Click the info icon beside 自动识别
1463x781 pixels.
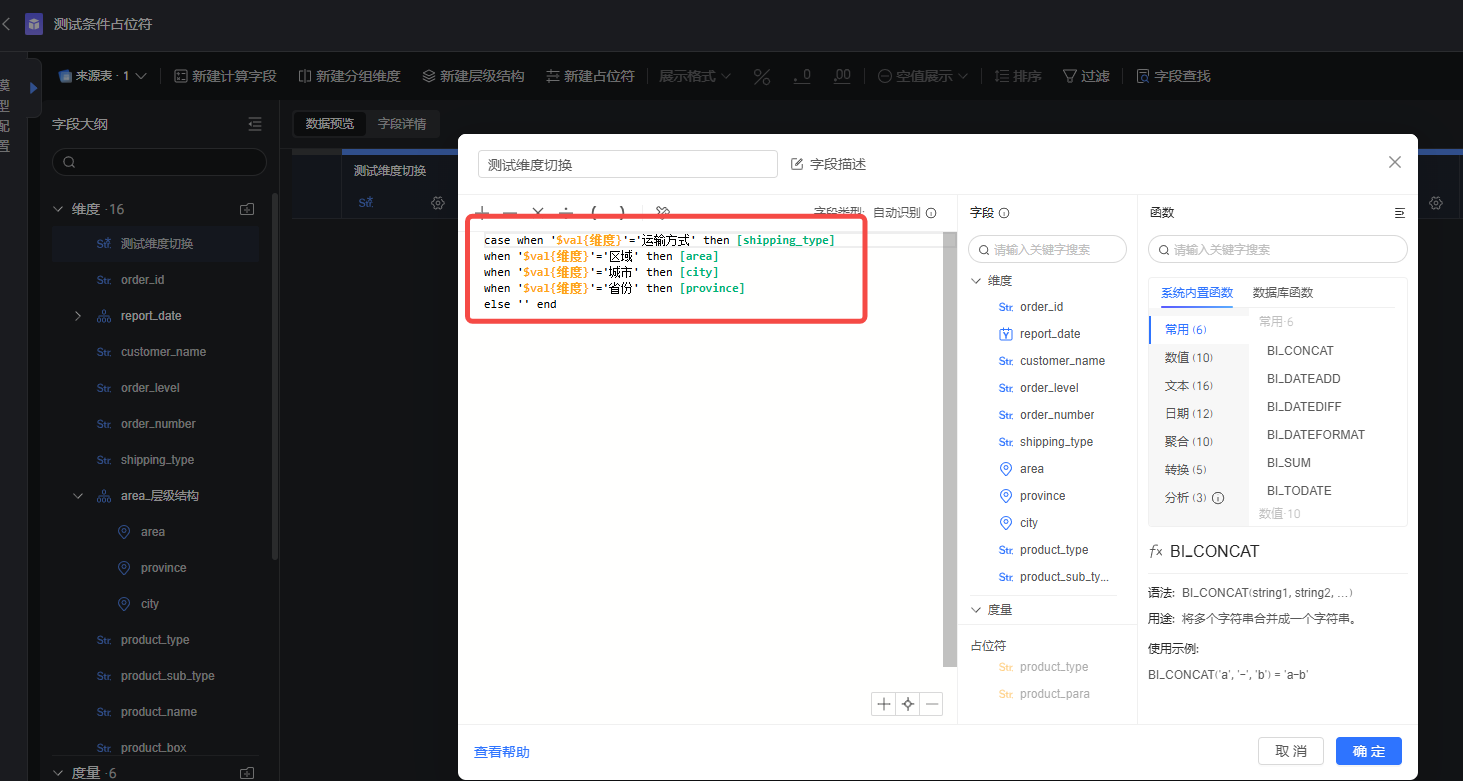pyautogui.click(x=931, y=213)
